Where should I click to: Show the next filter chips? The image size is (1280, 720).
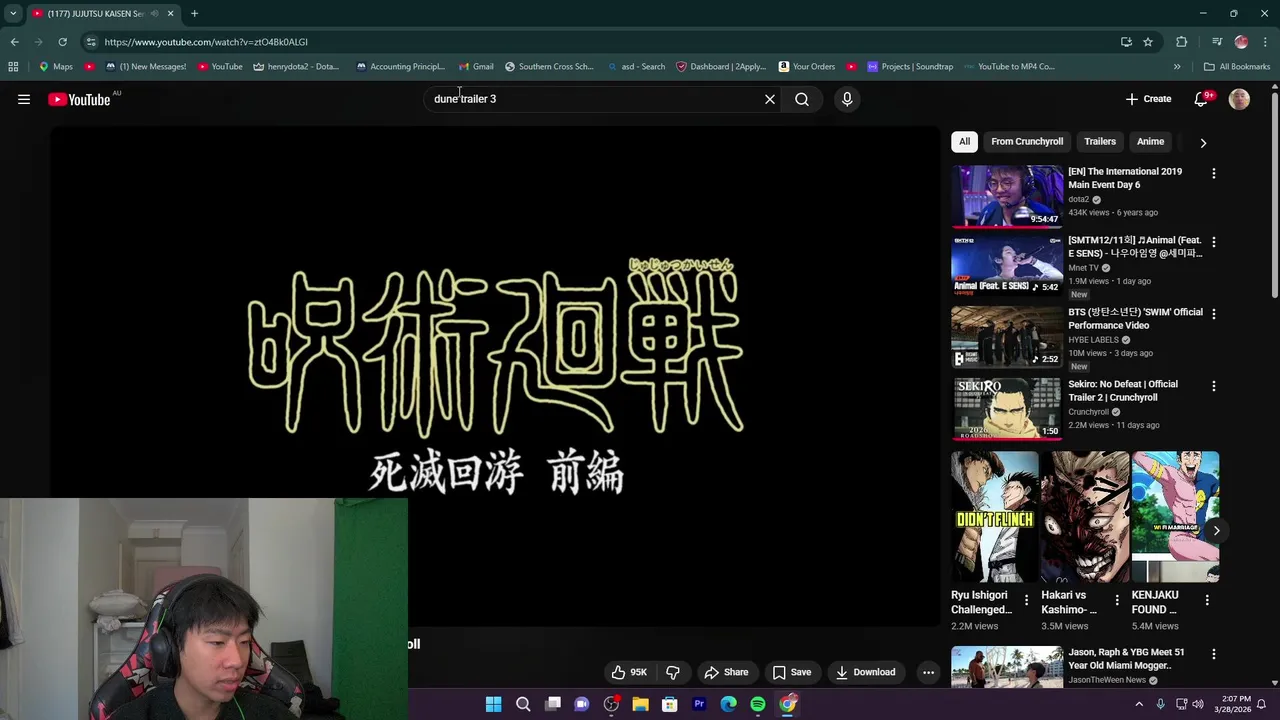1203,143
